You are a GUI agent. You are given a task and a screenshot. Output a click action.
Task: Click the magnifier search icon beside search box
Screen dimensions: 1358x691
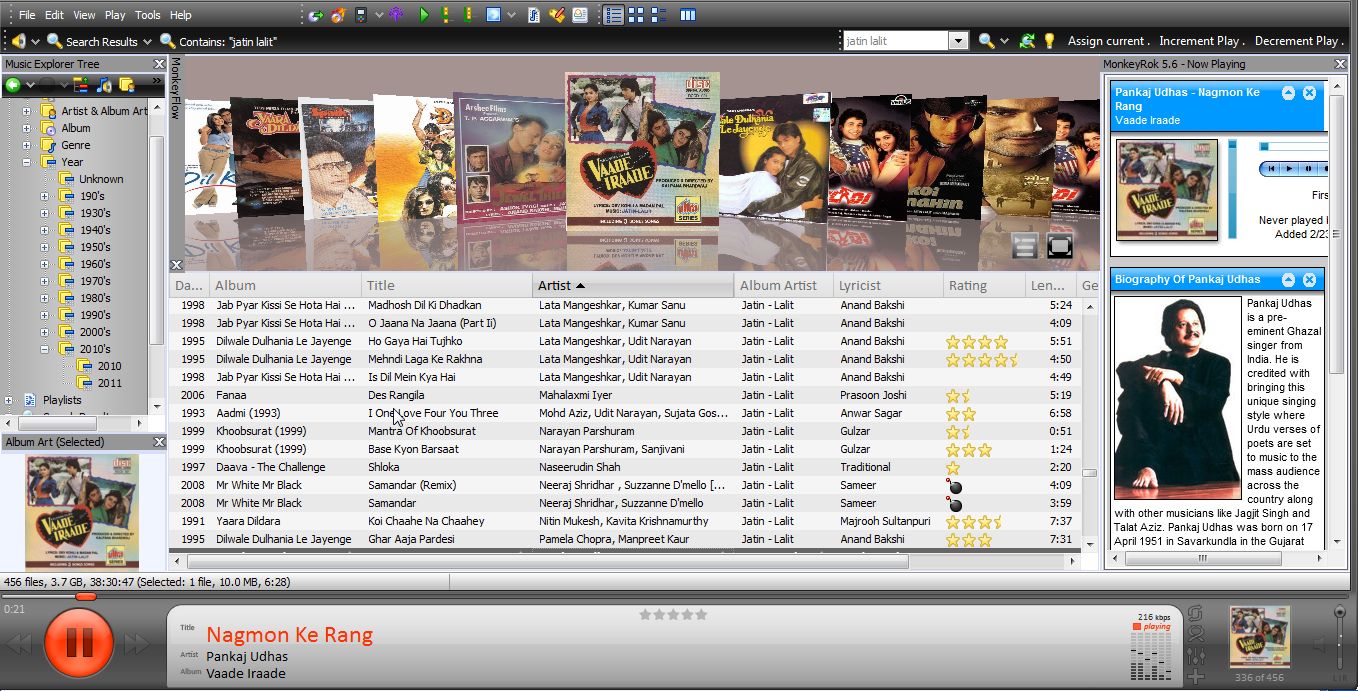point(986,41)
